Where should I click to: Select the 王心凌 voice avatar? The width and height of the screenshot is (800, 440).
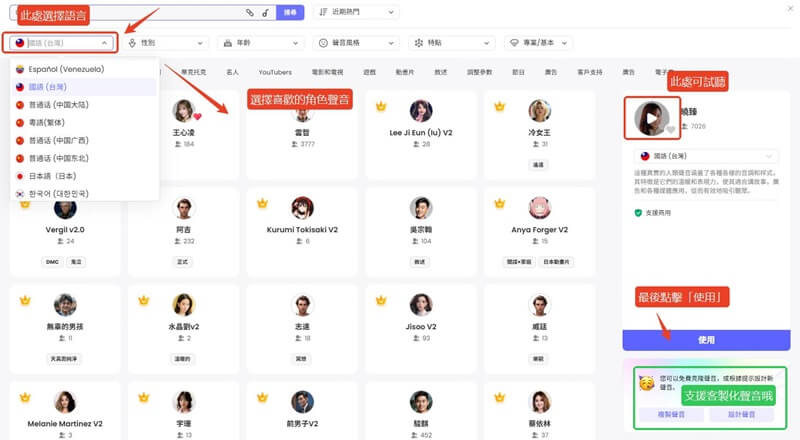point(183,111)
